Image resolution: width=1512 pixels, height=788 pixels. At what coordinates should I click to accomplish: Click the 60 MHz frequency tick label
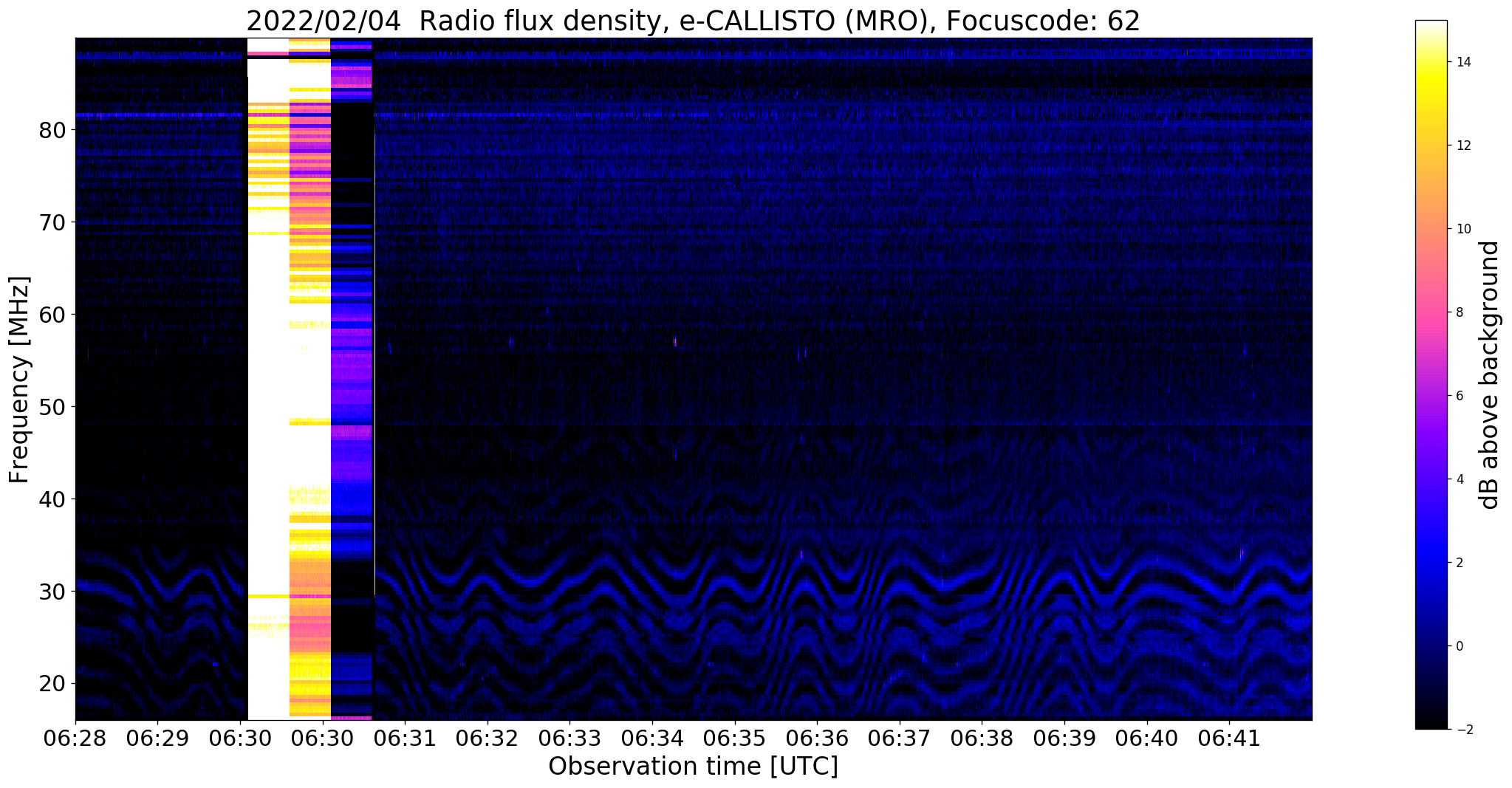pyautogui.click(x=52, y=315)
